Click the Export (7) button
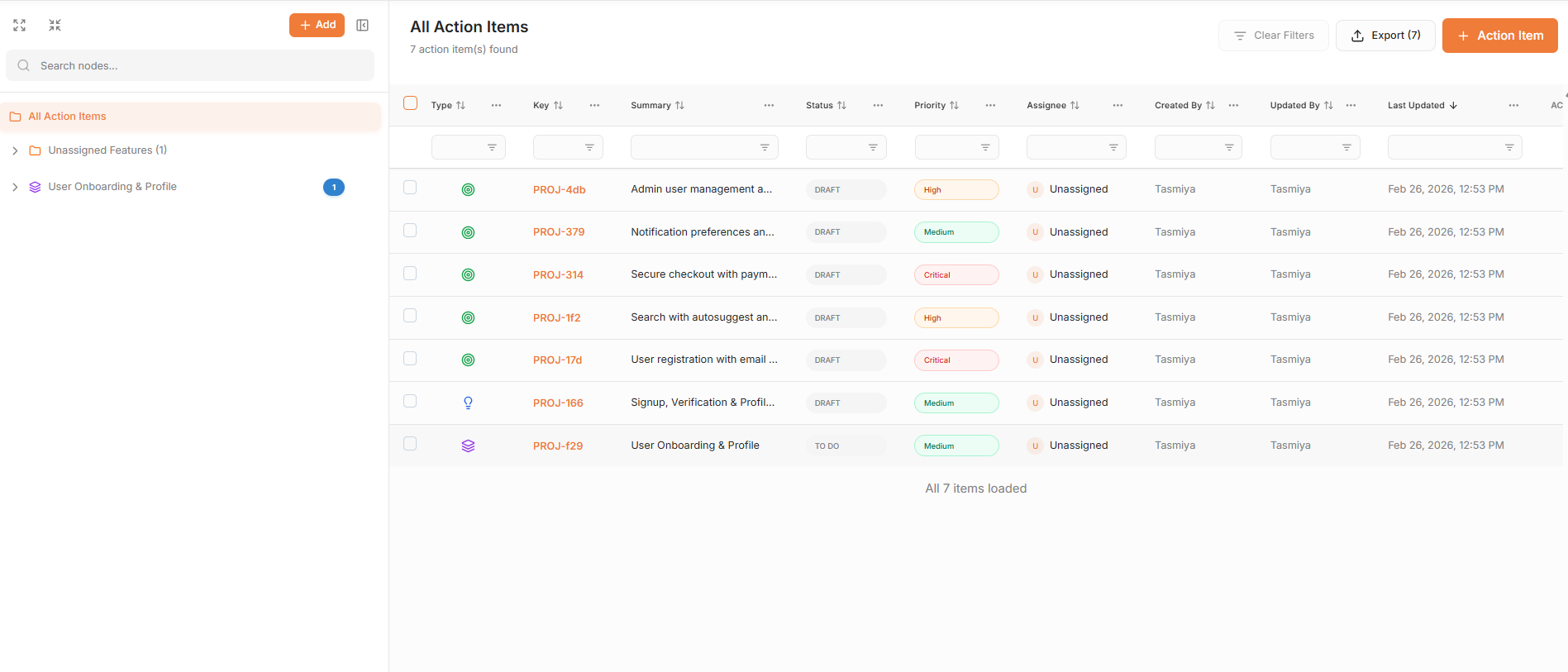Screen dimensions: 1568x672 click(x=1385, y=36)
